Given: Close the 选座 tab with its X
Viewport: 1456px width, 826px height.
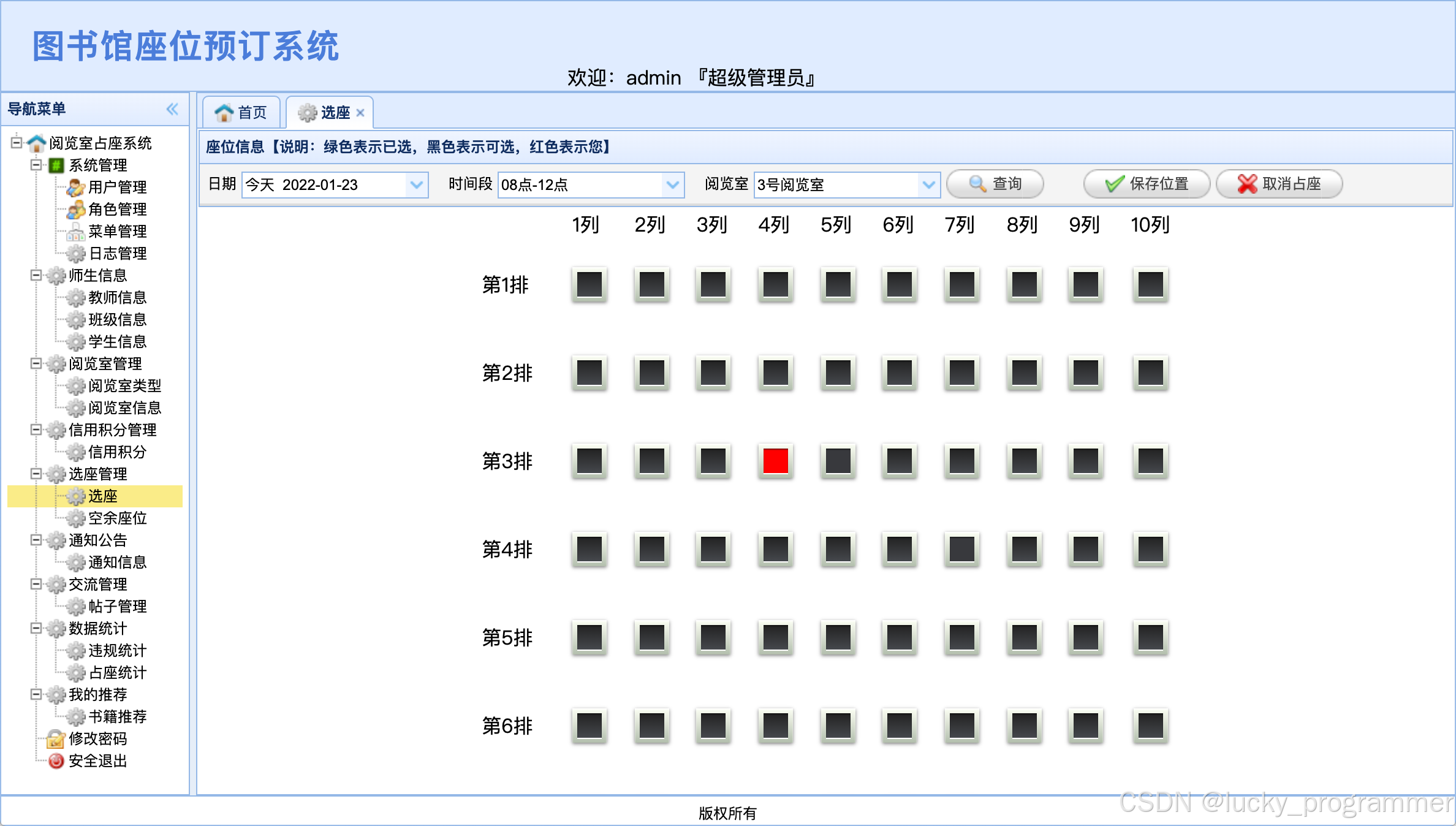Looking at the screenshot, I should pos(360,113).
